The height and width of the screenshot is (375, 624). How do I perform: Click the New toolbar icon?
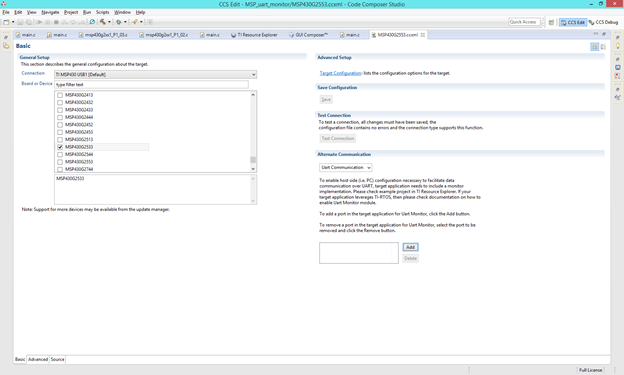(x=6, y=22)
